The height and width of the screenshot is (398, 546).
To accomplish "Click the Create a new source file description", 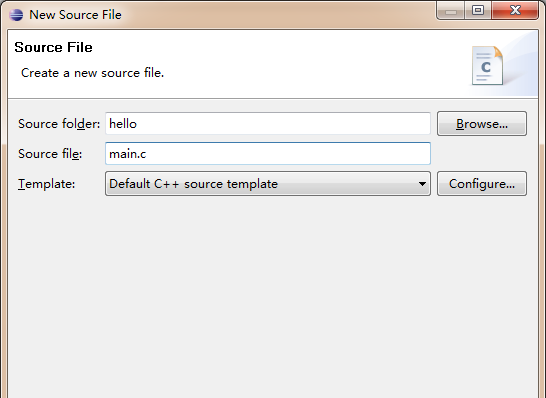I will click(x=92, y=73).
